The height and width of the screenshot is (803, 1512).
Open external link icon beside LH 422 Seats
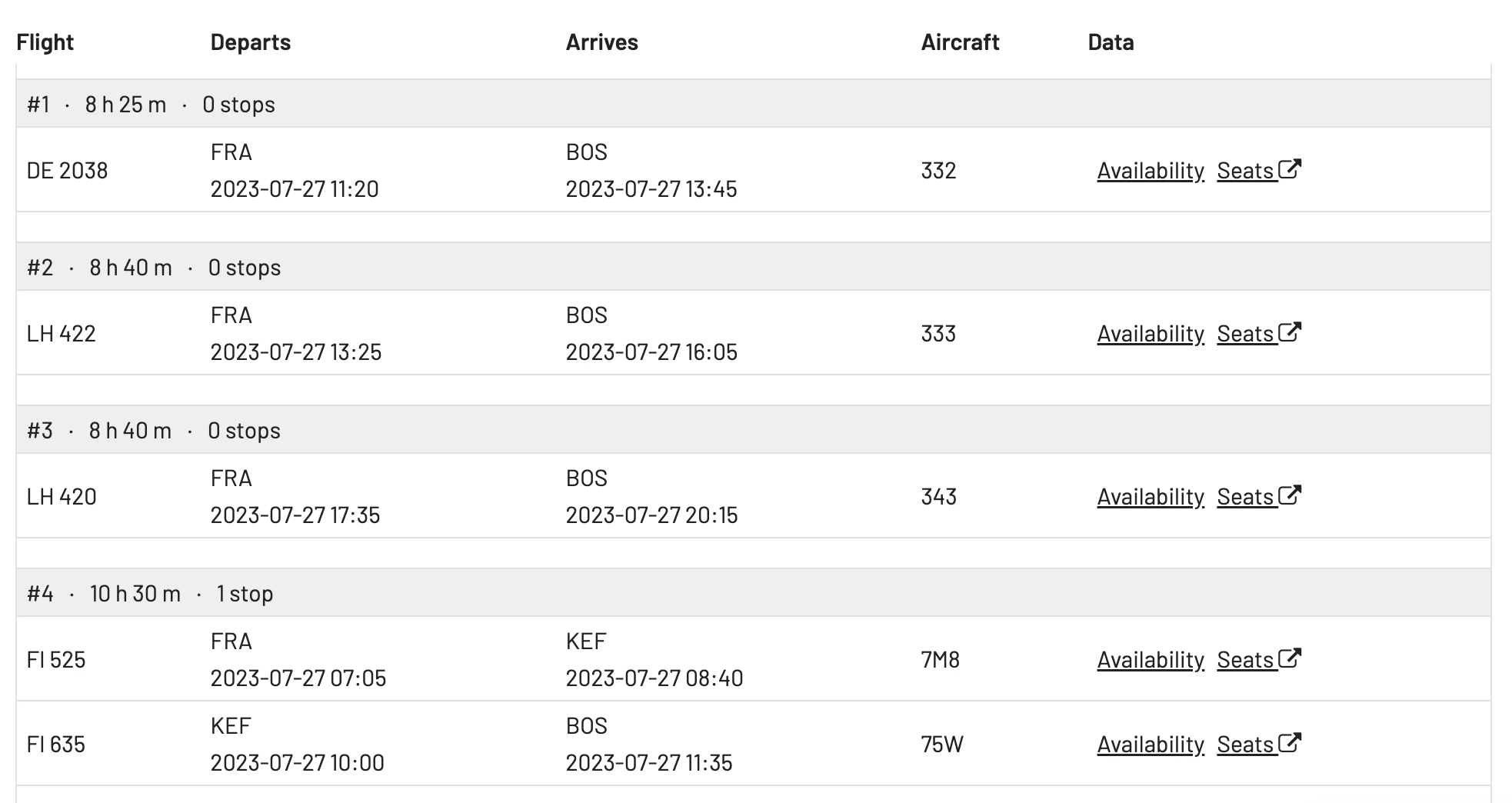(1290, 332)
